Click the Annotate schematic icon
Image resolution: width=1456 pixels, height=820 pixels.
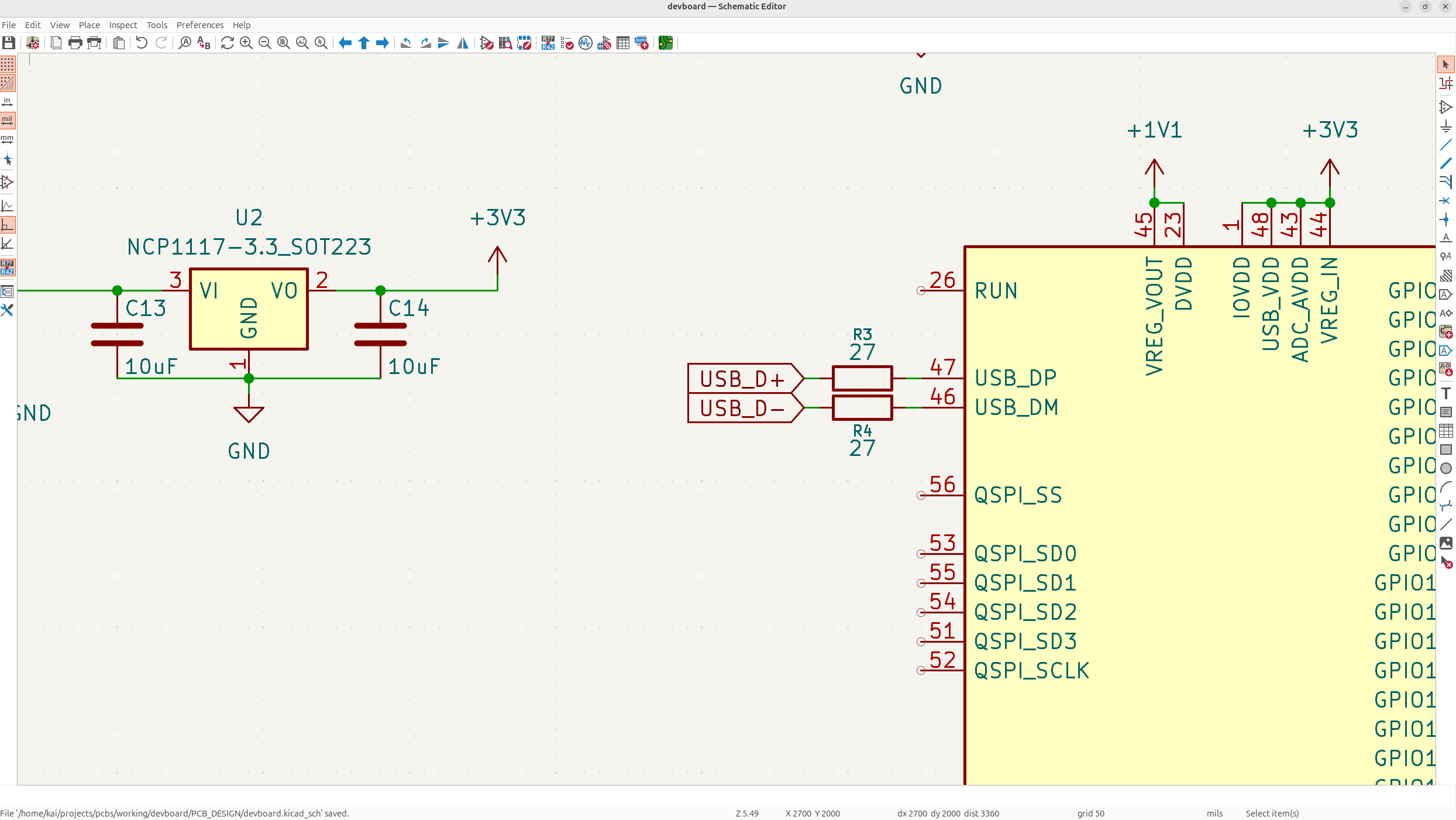click(548, 43)
